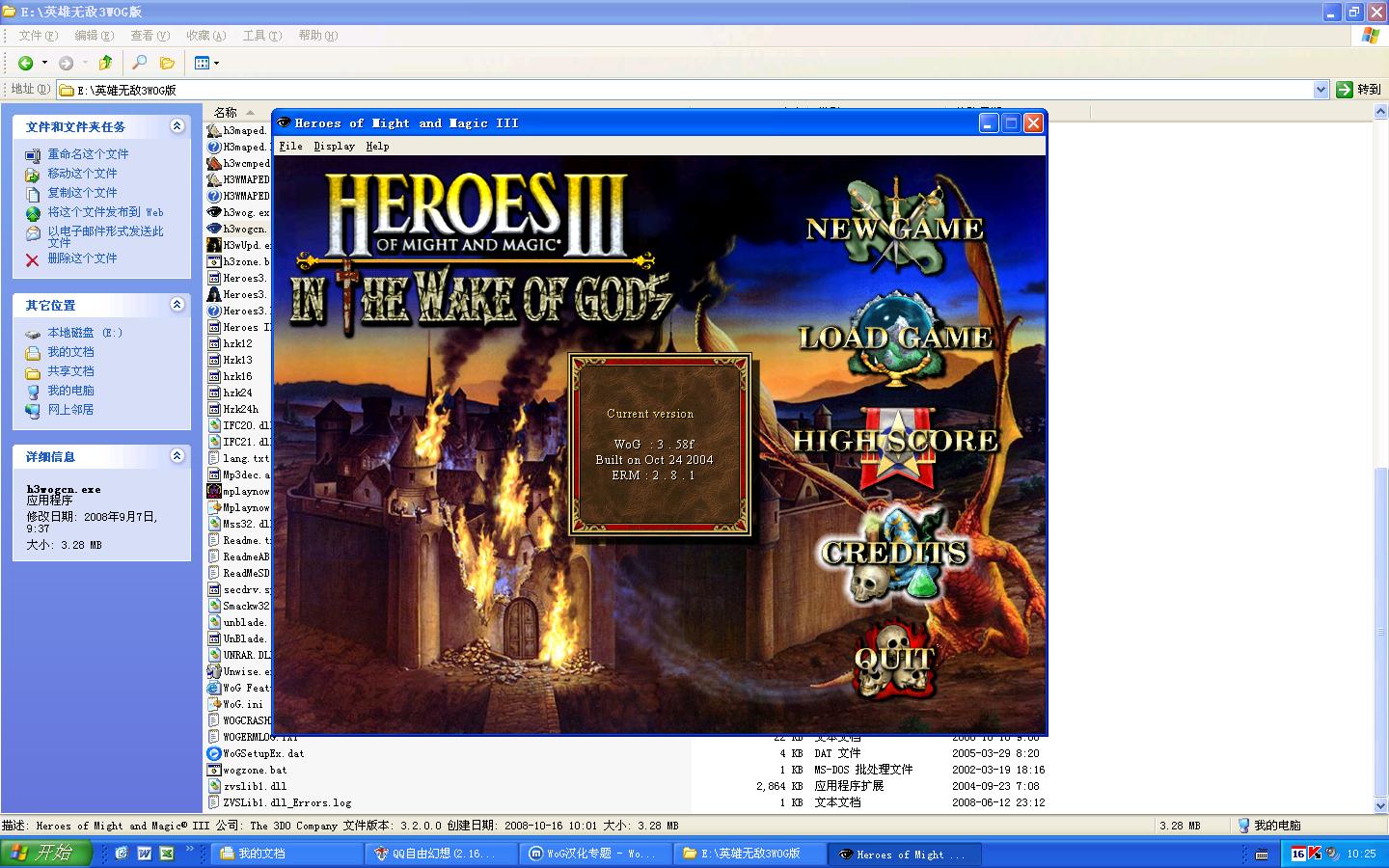1389x868 pixels.
Task: Select the WoGSetupEx.dat file icon
Action: [x=214, y=753]
